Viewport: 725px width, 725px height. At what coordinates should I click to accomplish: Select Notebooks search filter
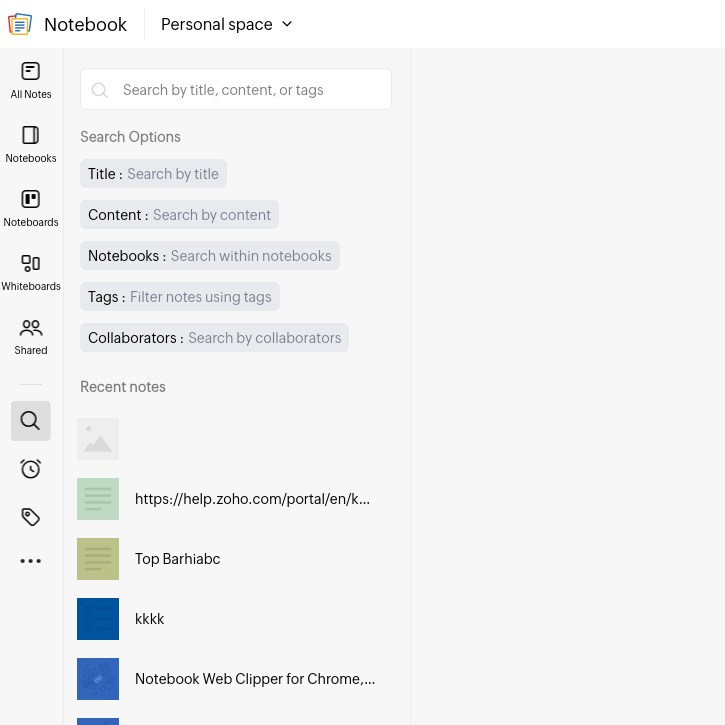[209, 256]
